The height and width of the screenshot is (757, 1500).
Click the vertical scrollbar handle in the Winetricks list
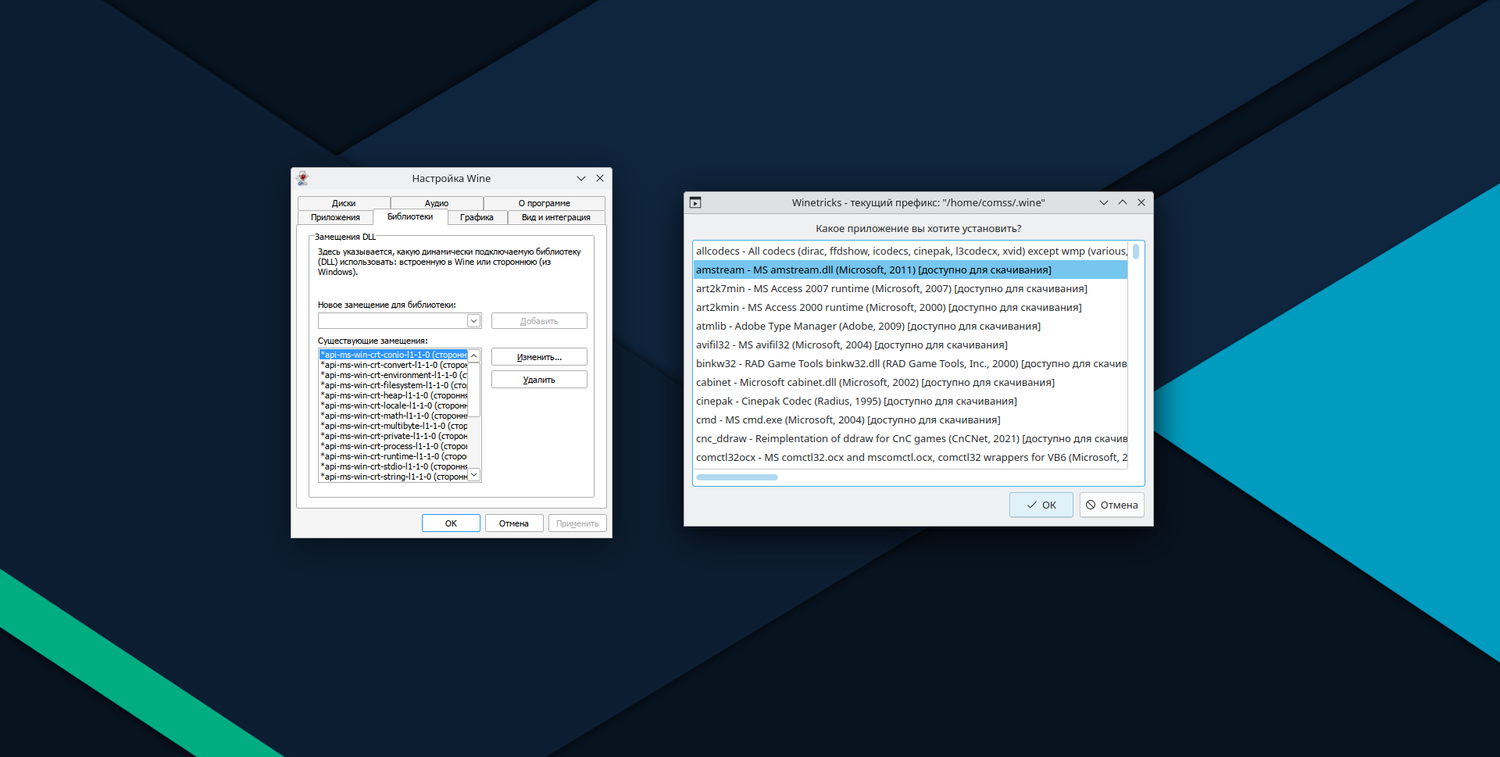[1136, 252]
